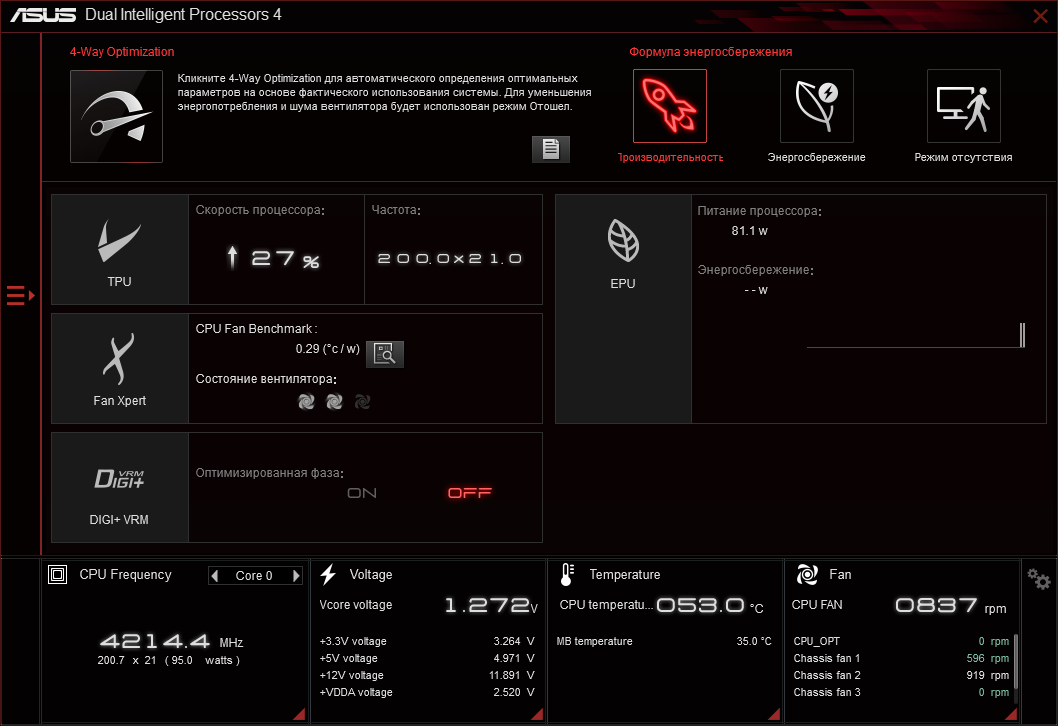This screenshot has height=726, width=1058.
Task: Click the 27% processor speed value
Action: [285, 258]
